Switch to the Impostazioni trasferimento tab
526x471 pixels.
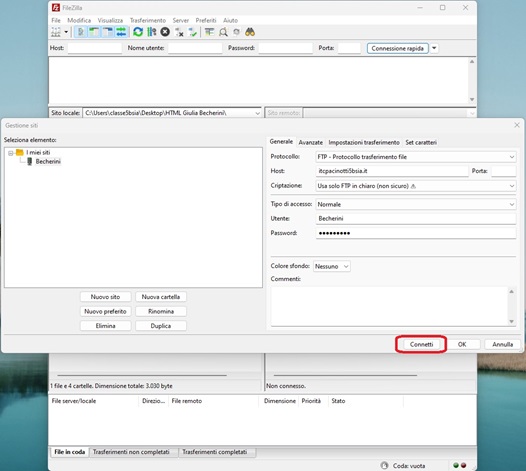click(x=364, y=143)
